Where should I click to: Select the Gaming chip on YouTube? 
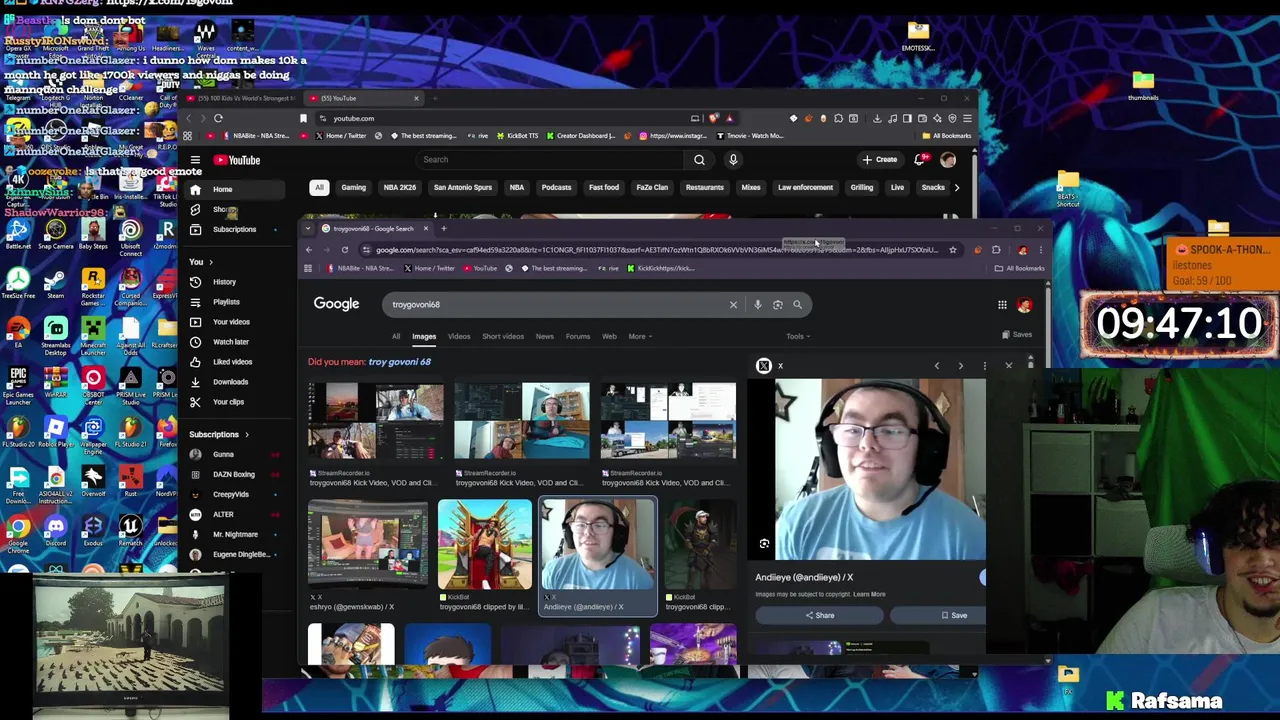click(x=353, y=187)
